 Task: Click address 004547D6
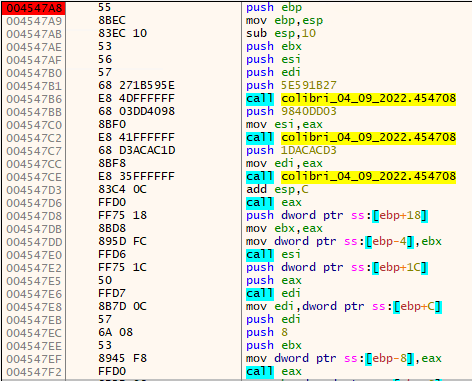(34, 203)
